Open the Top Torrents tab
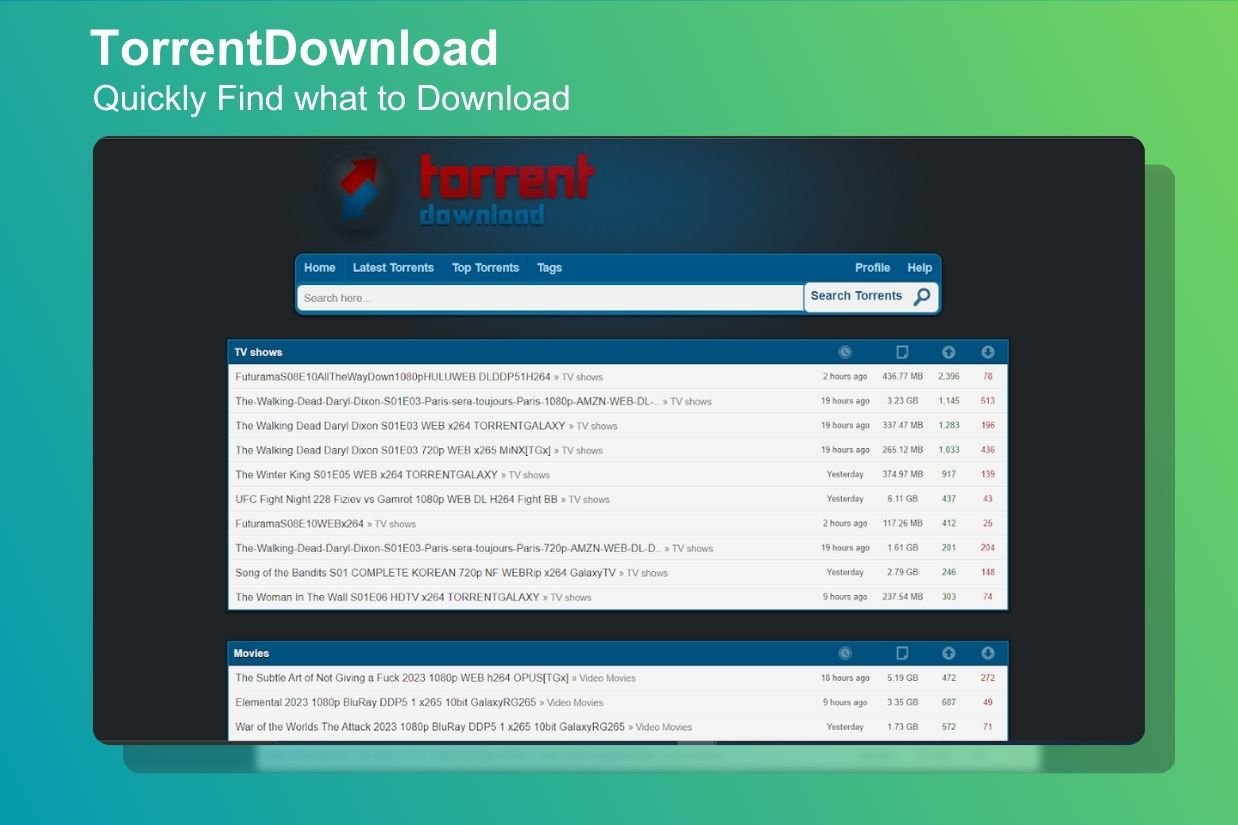The height and width of the screenshot is (825, 1238). pyautogui.click(x=485, y=268)
